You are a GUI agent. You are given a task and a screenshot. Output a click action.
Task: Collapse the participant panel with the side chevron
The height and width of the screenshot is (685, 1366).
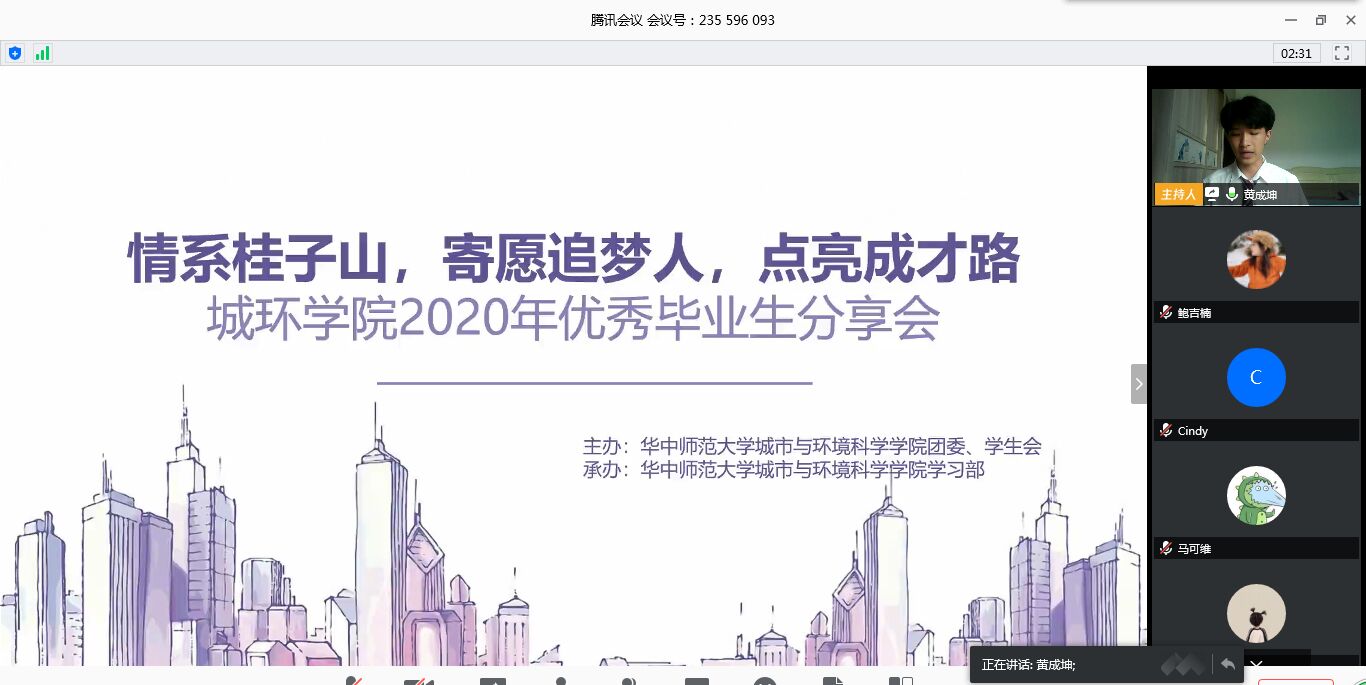click(1138, 384)
